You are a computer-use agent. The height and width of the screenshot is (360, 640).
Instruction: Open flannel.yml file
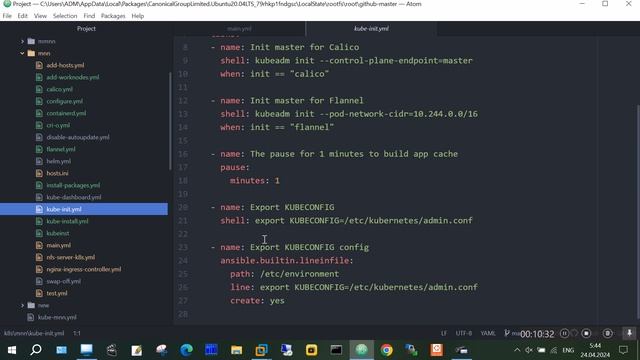pyautogui.click(x=61, y=149)
